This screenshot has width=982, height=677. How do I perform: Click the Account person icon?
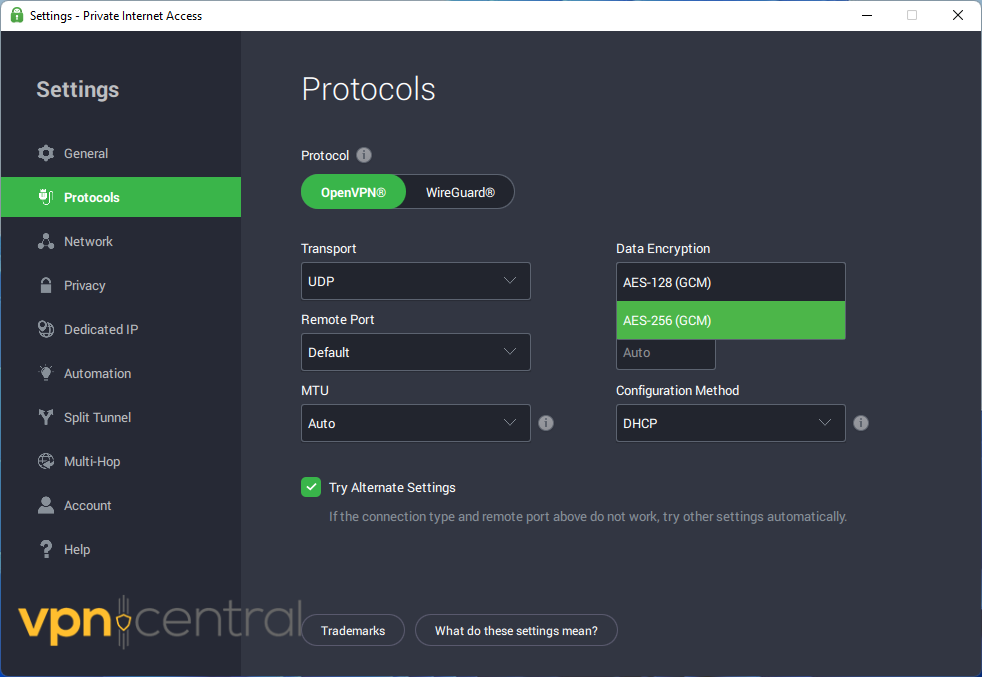46,505
